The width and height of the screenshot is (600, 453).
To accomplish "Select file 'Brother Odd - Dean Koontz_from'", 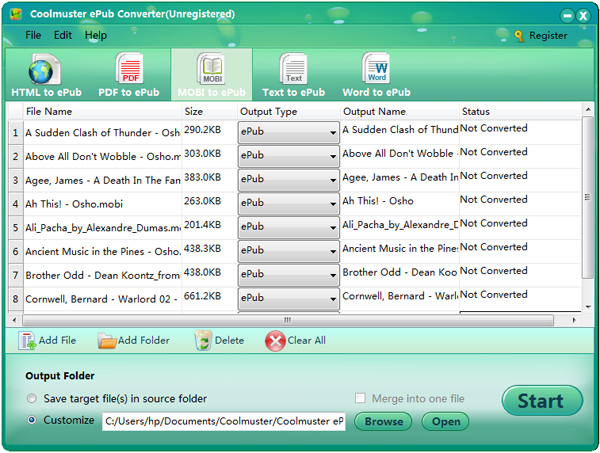I will pyautogui.click(x=103, y=275).
